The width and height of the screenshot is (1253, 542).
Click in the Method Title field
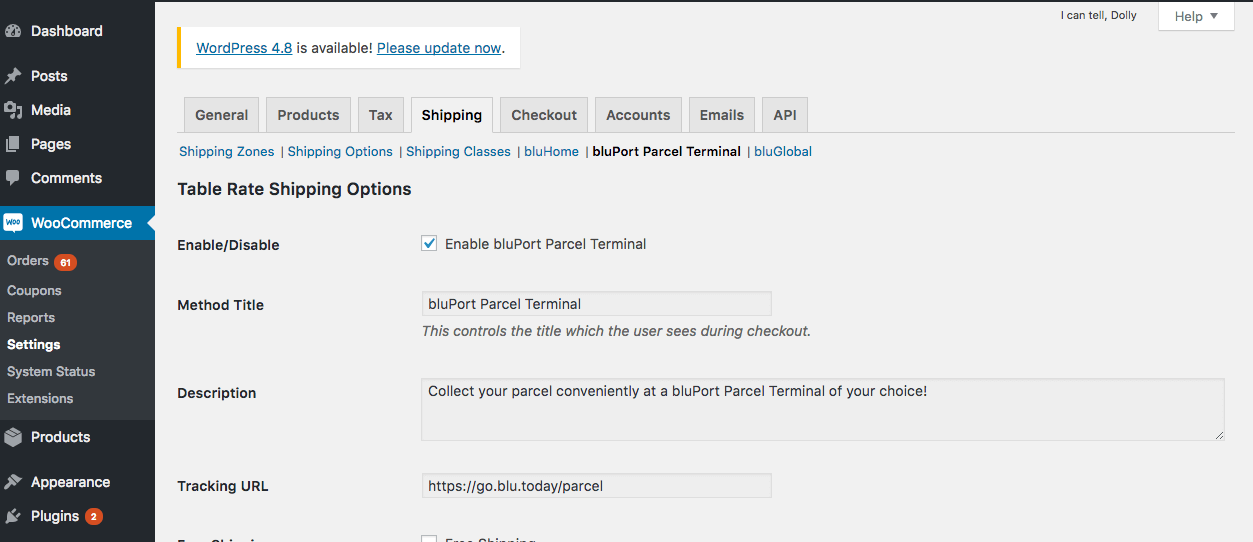596,304
